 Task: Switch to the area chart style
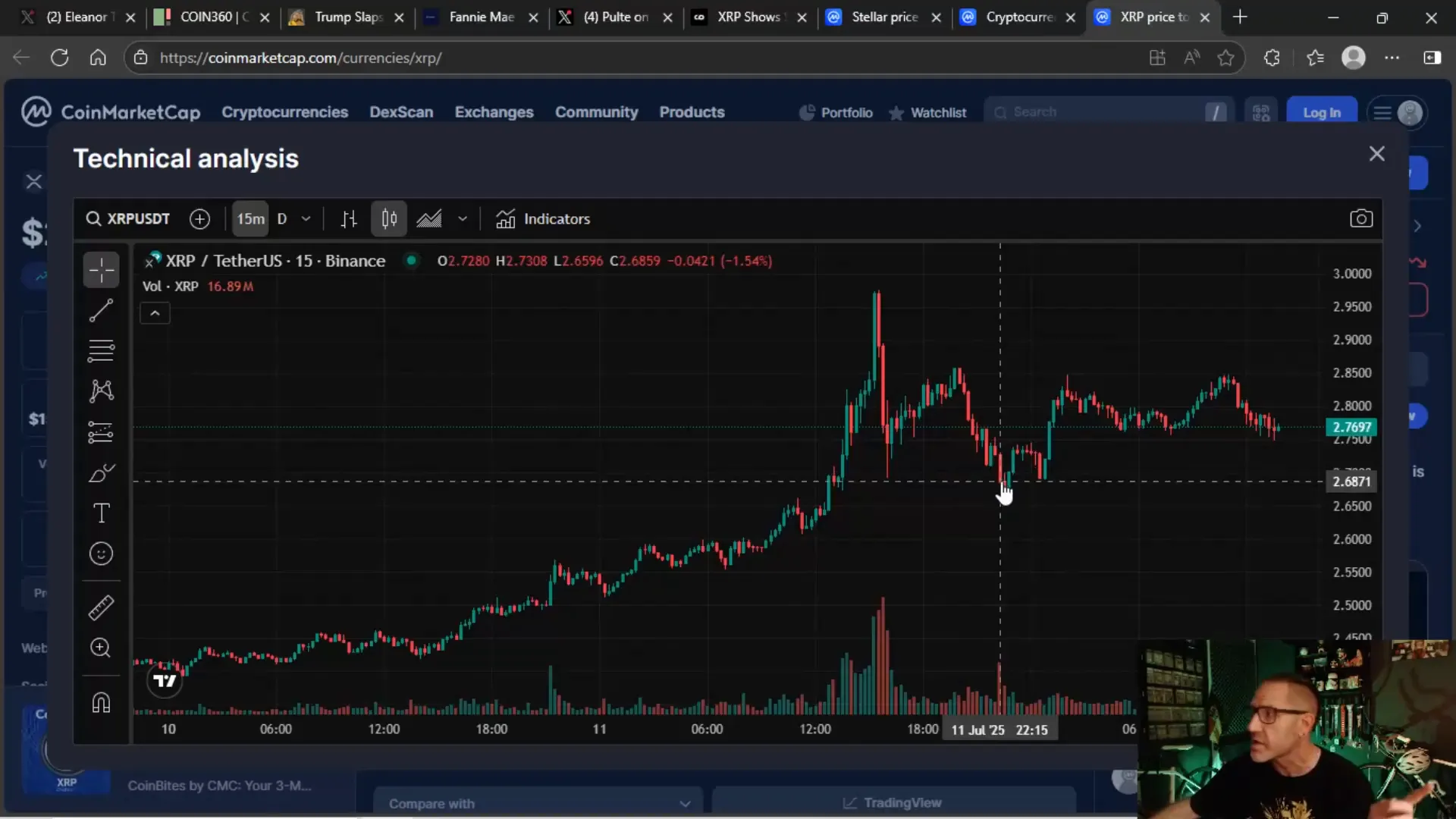pyautogui.click(x=429, y=219)
